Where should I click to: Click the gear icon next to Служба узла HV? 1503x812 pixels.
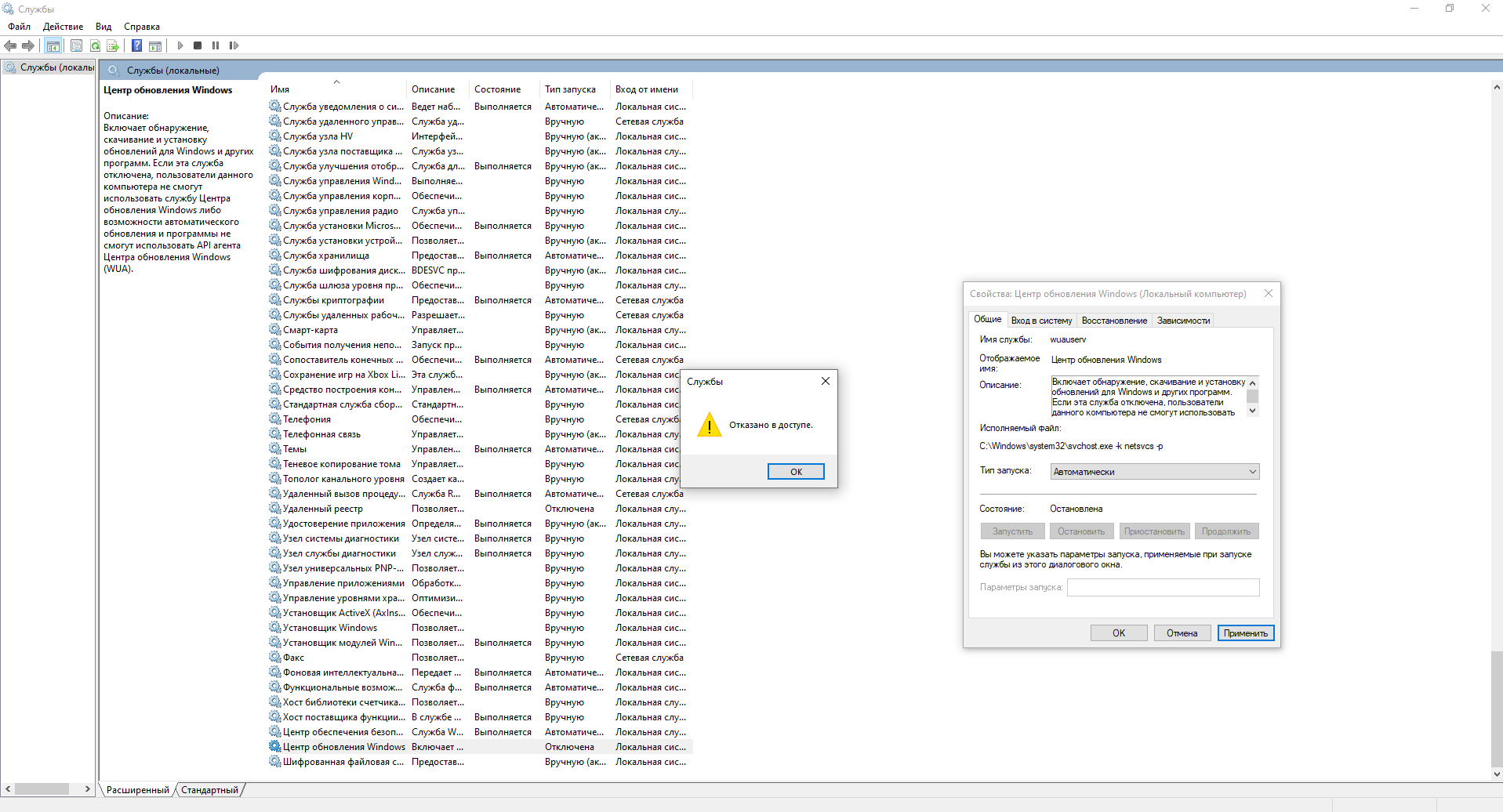(x=275, y=136)
